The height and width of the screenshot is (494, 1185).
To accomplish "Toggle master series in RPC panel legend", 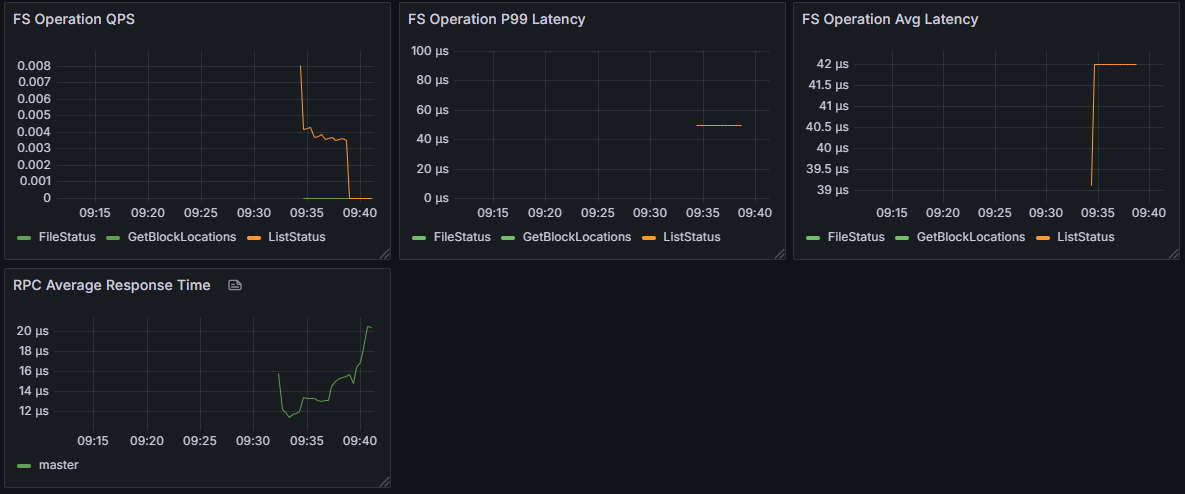I will pyautogui.click(x=58, y=465).
